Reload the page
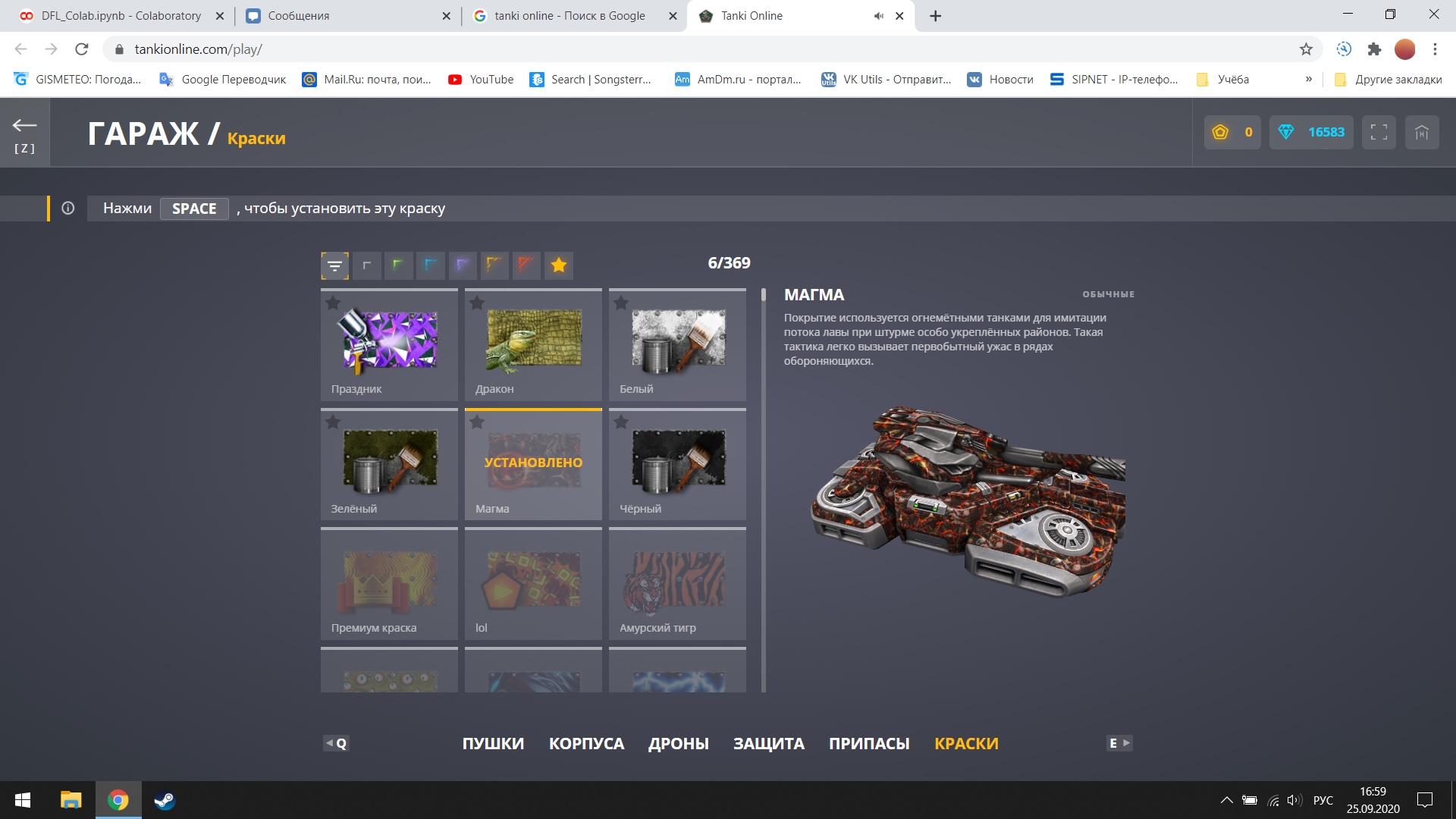The height and width of the screenshot is (819, 1456). click(x=82, y=49)
